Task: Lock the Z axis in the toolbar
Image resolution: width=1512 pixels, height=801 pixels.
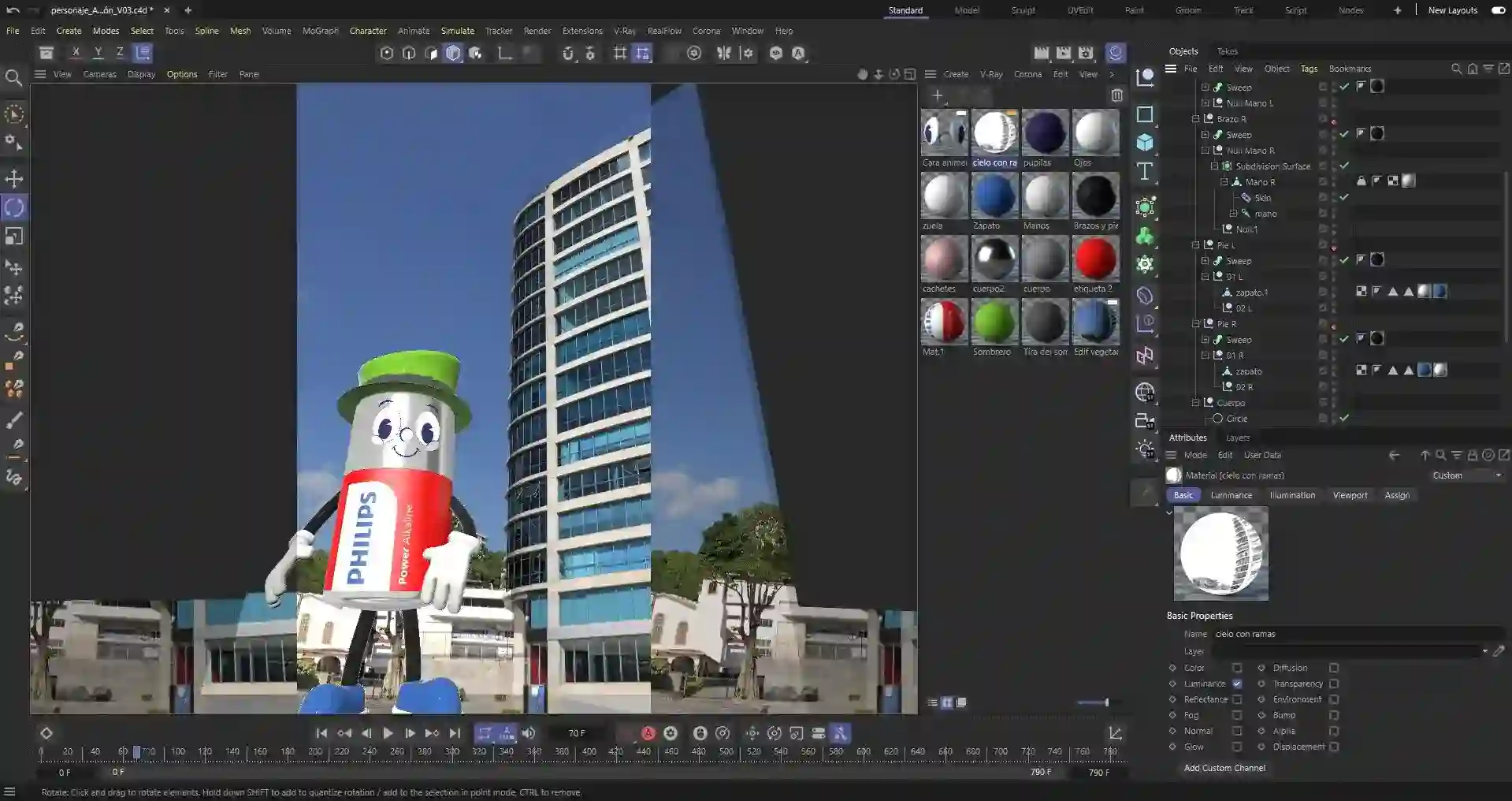Action: pos(120,53)
